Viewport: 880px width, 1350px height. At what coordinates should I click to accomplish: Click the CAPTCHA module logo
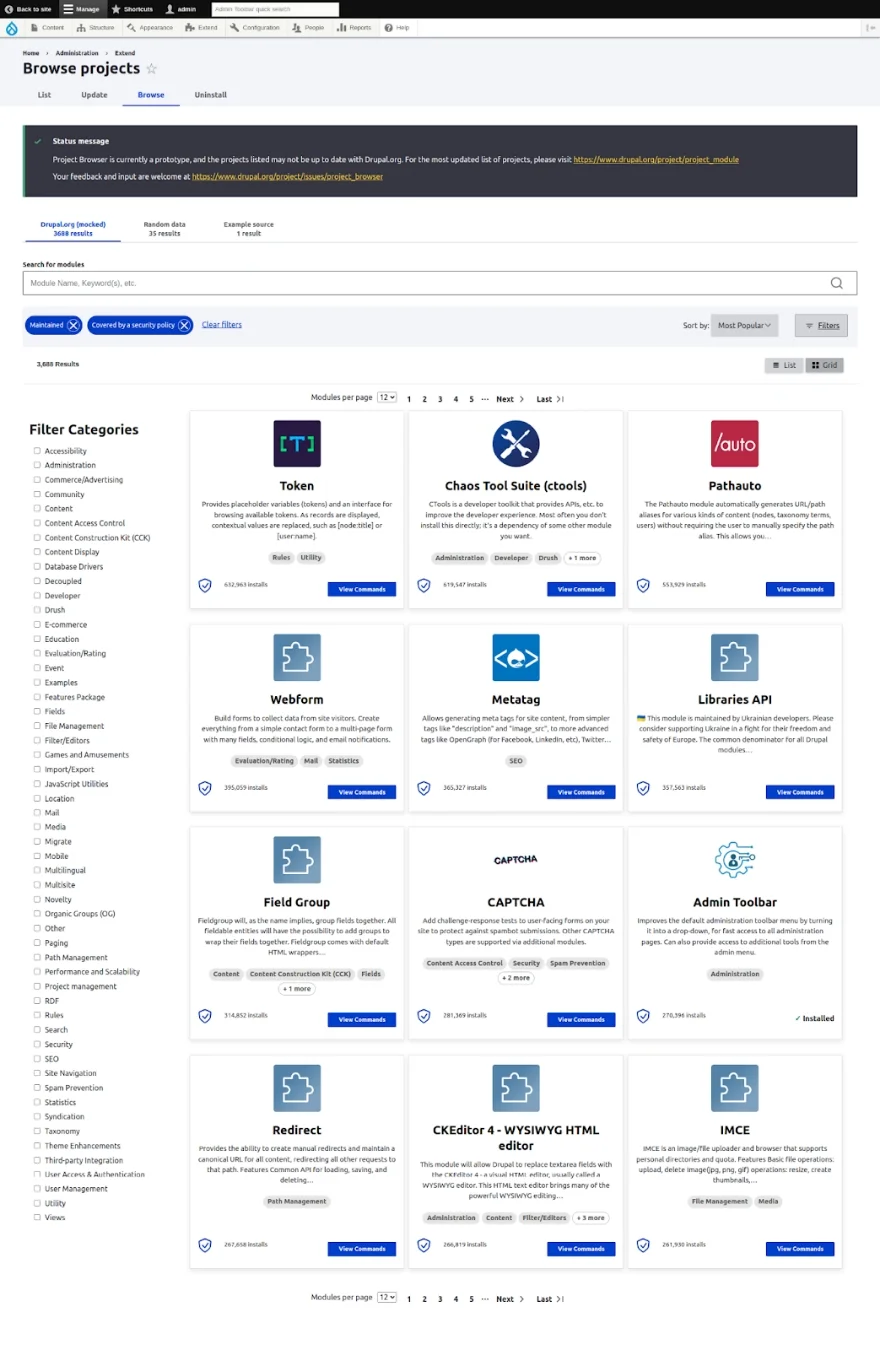coord(515,858)
